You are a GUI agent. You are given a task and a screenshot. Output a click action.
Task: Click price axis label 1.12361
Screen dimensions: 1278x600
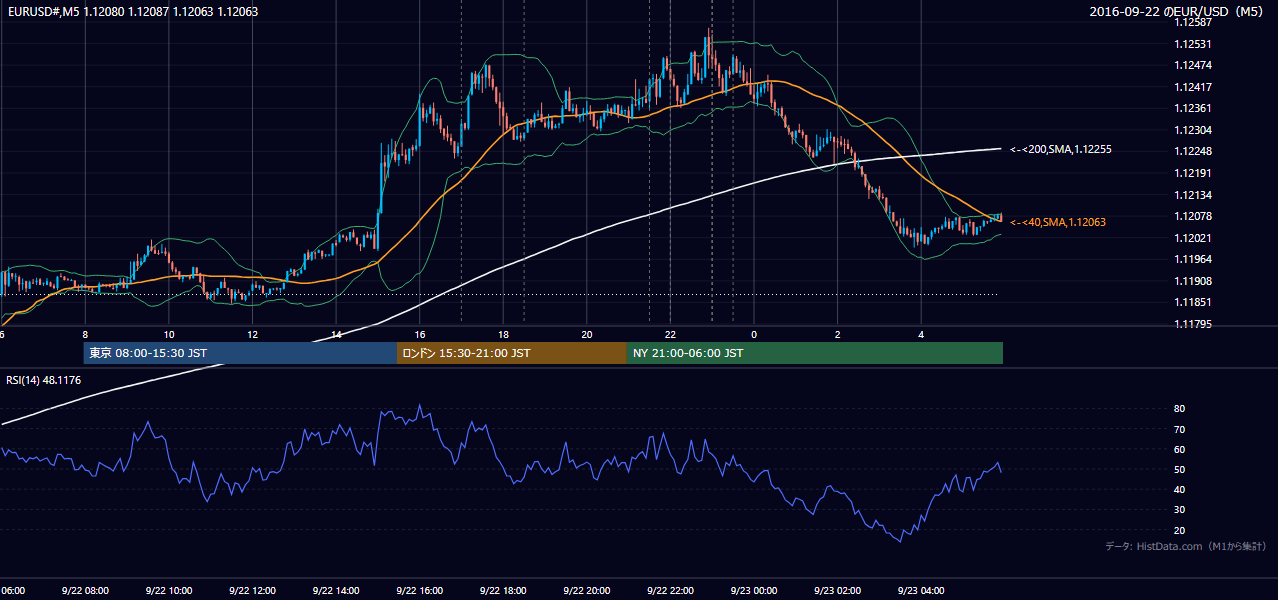point(1192,108)
